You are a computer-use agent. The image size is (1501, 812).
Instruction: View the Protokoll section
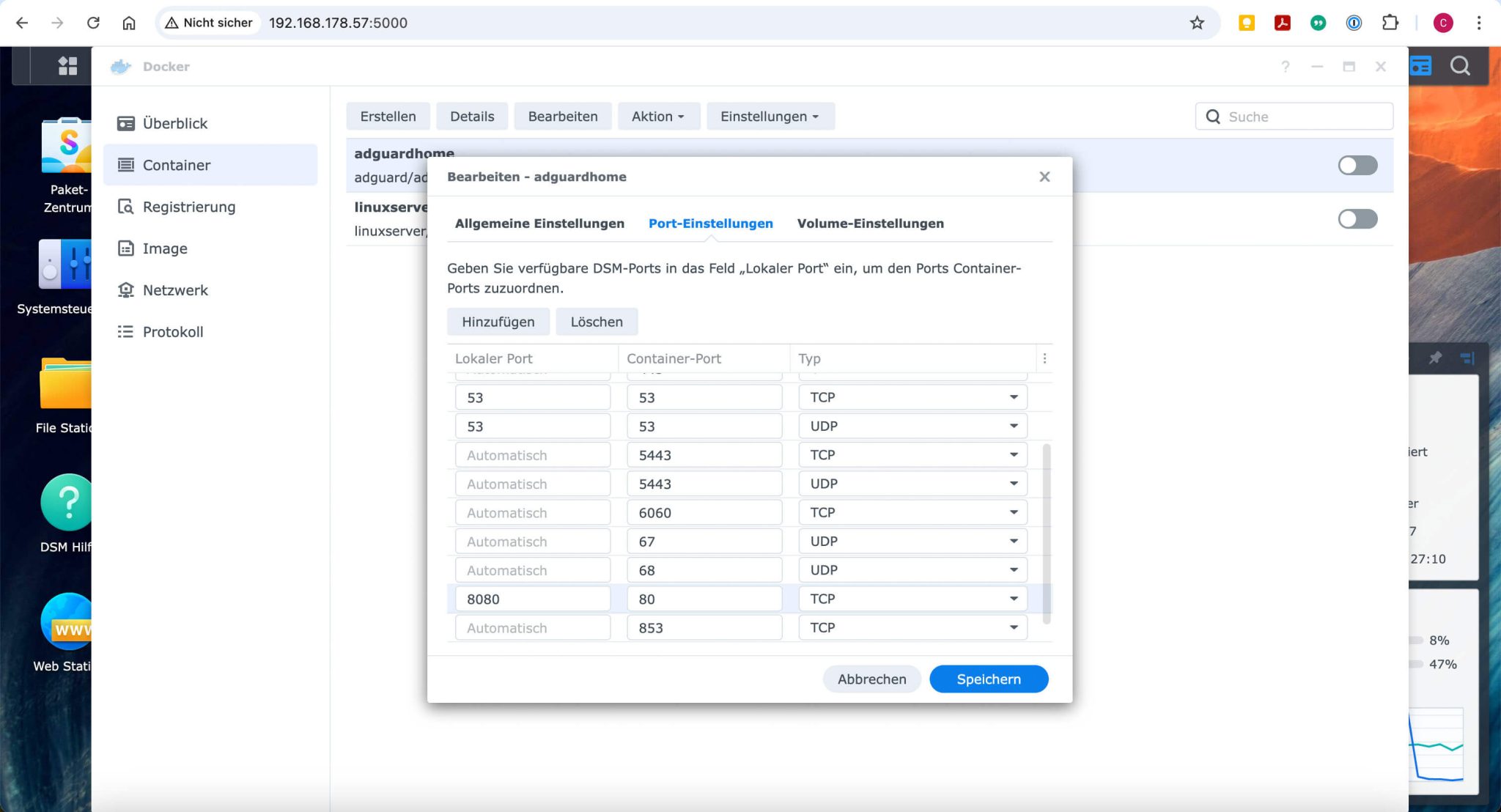click(173, 331)
